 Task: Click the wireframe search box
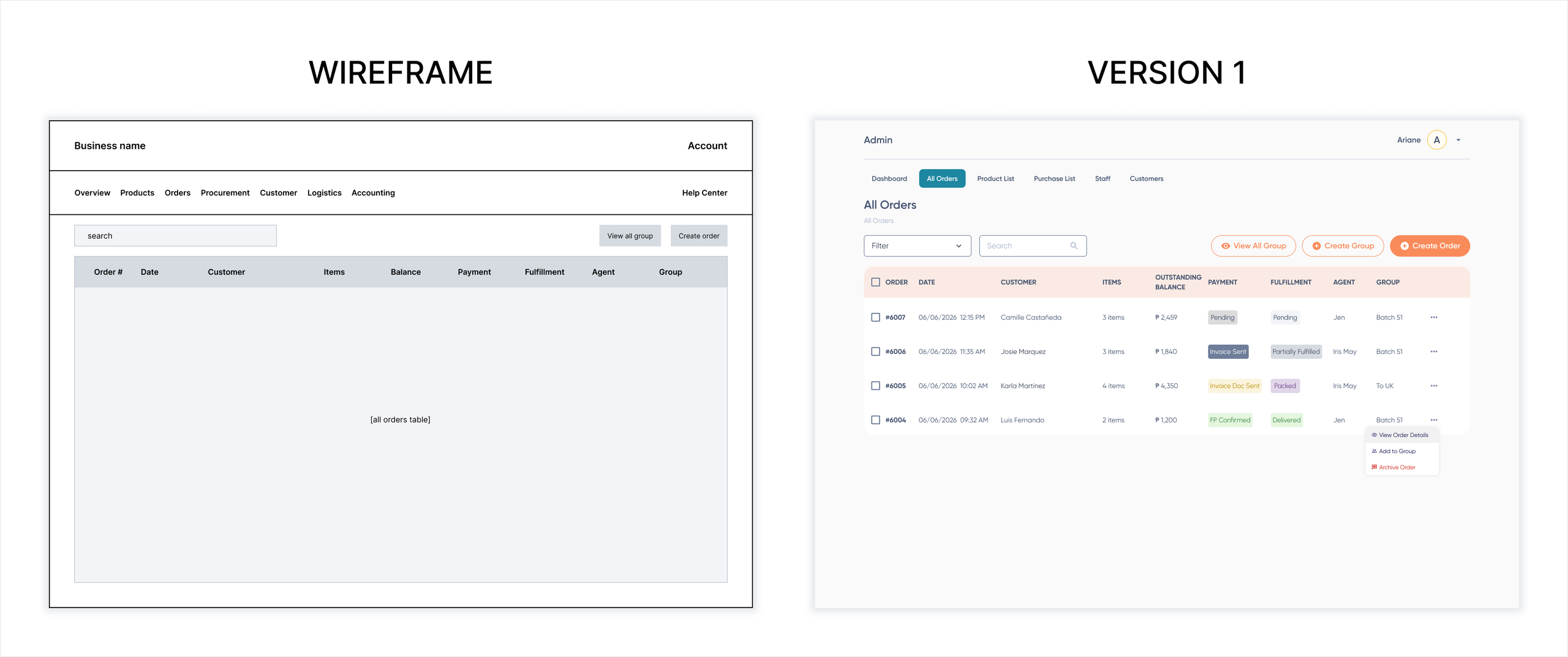[x=175, y=236]
